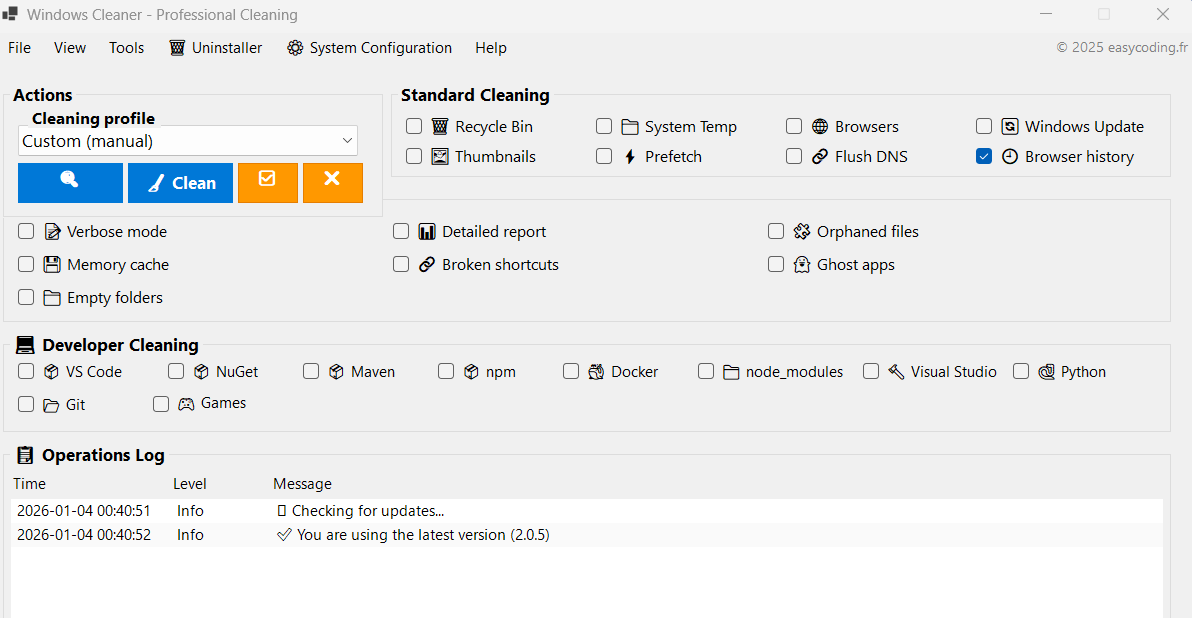Image resolution: width=1192 pixels, height=618 pixels.
Task: Click the Broken shortcuts chain icon
Action: pyautogui.click(x=427, y=265)
